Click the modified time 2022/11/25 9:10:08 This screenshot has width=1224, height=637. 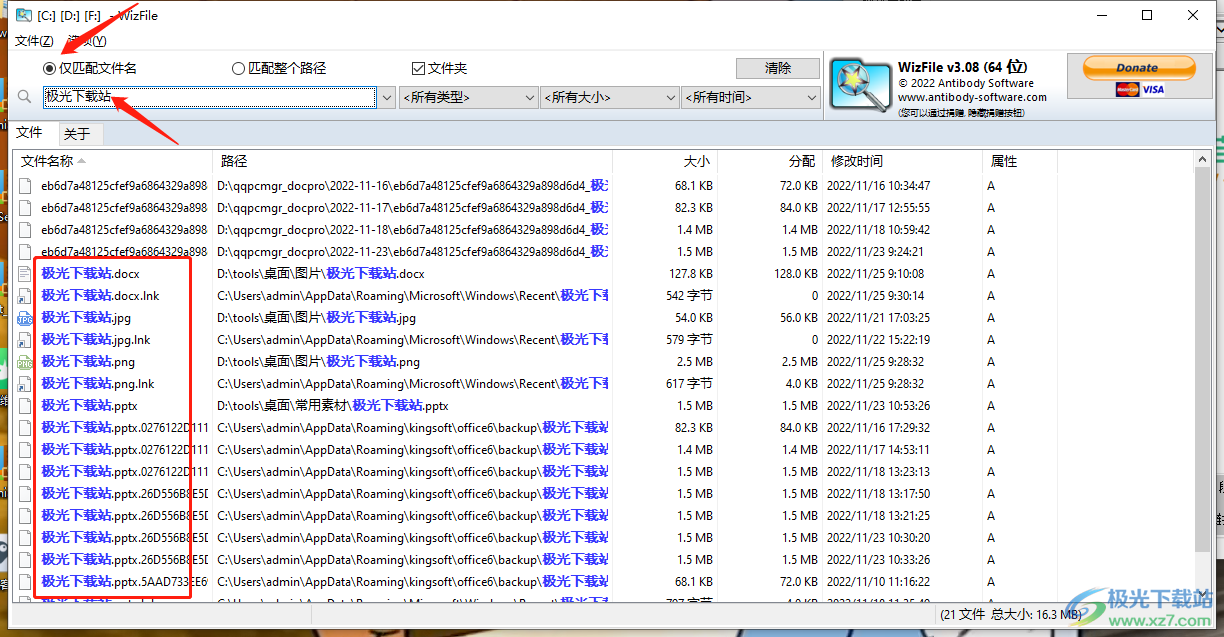(x=876, y=274)
